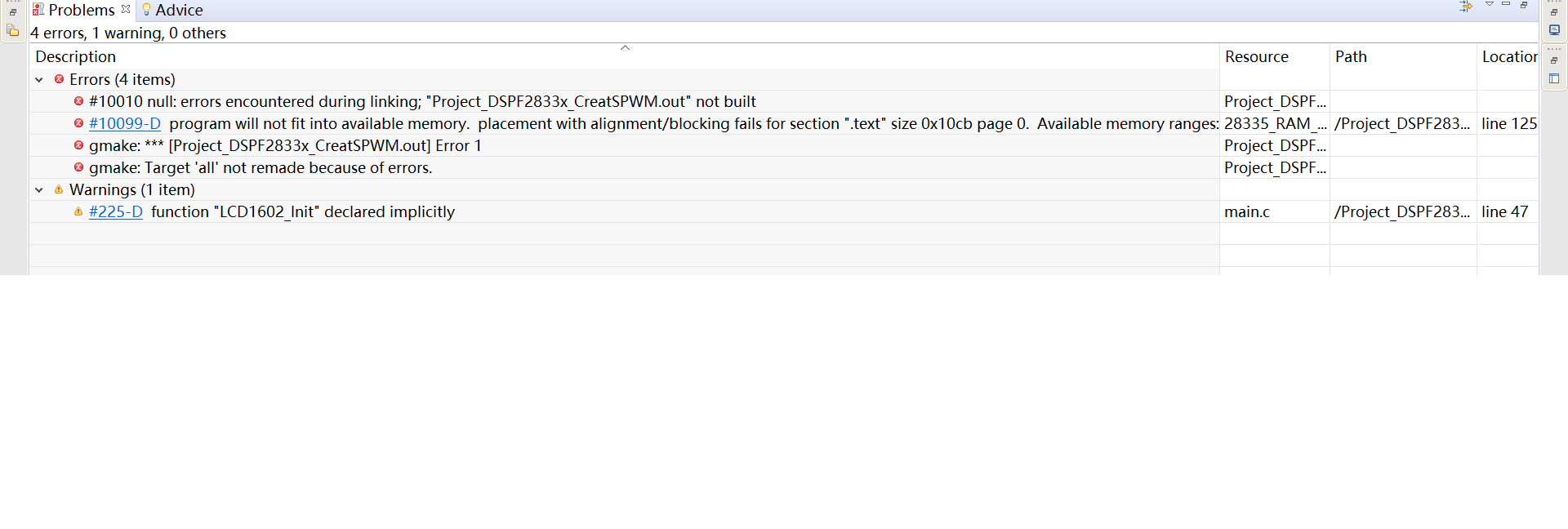Restore the lower right trim stack
Viewport: 1568px width, 529px height.
1554,60
